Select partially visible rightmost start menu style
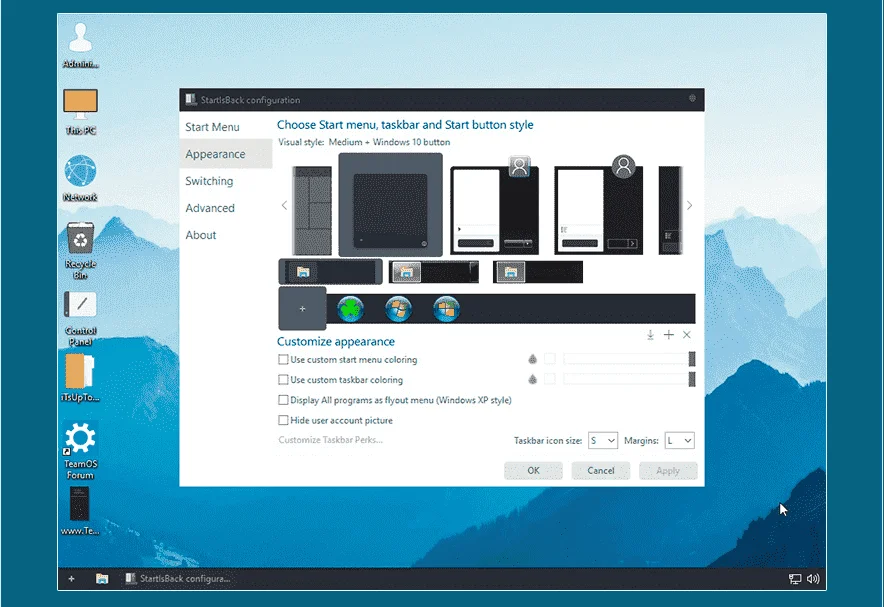The image size is (884, 607). [671, 210]
